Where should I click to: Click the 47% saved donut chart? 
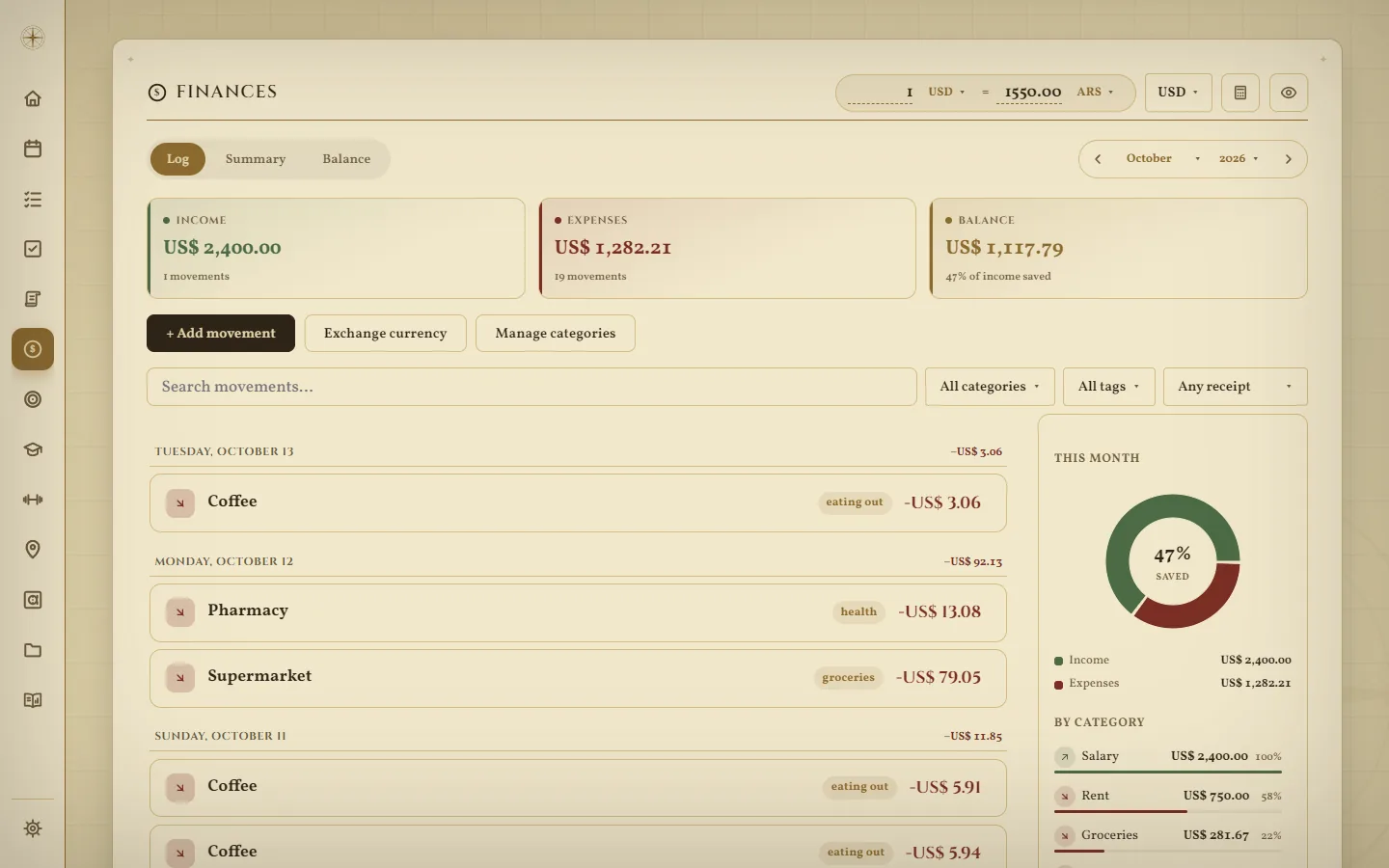click(x=1173, y=561)
